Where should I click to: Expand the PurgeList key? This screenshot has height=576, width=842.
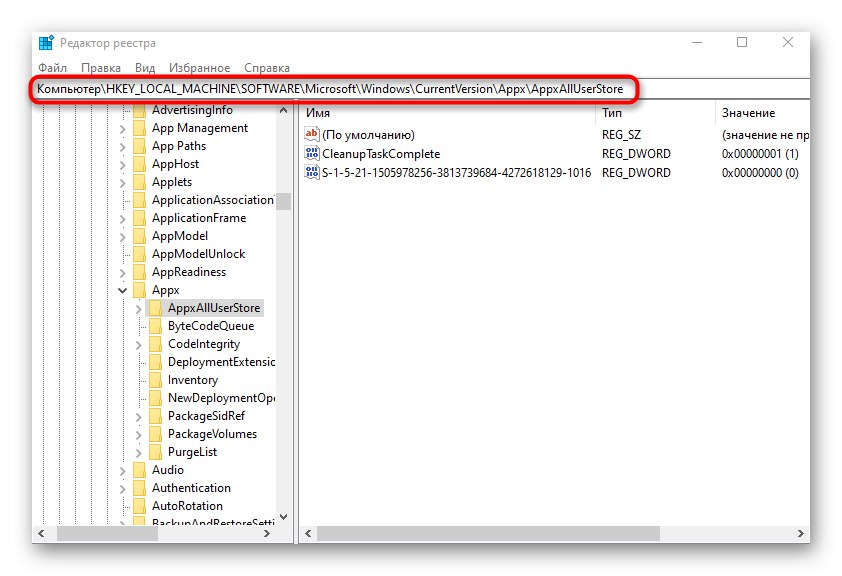point(139,453)
